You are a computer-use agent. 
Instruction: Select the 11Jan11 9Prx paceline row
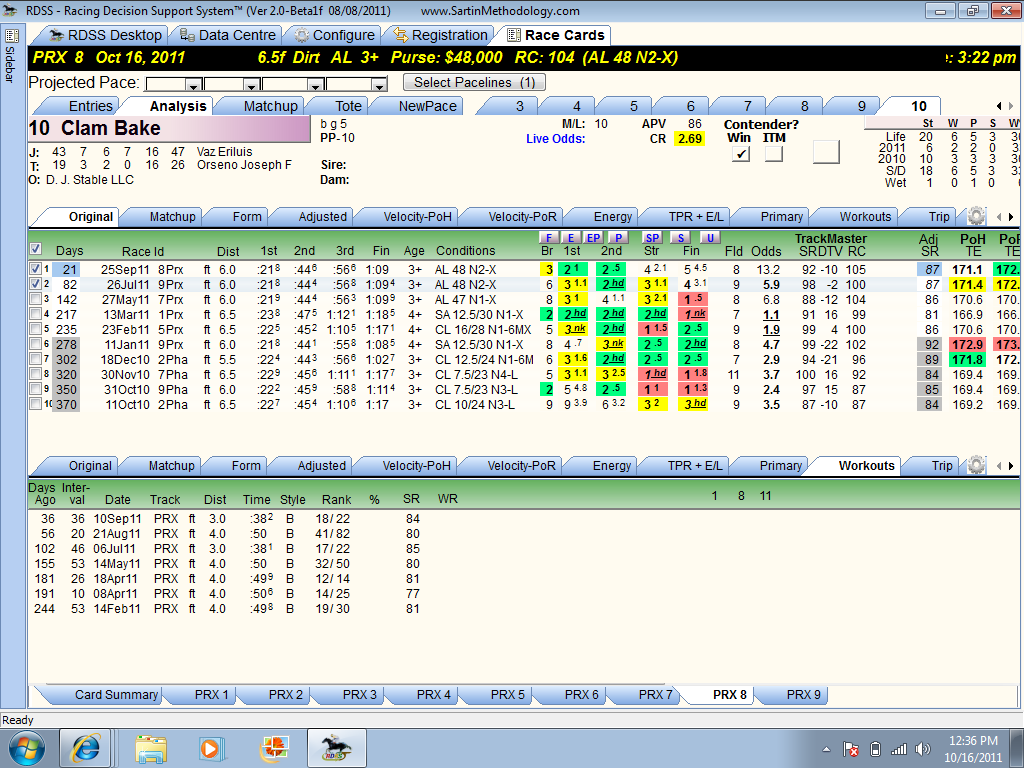click(522, 345)
